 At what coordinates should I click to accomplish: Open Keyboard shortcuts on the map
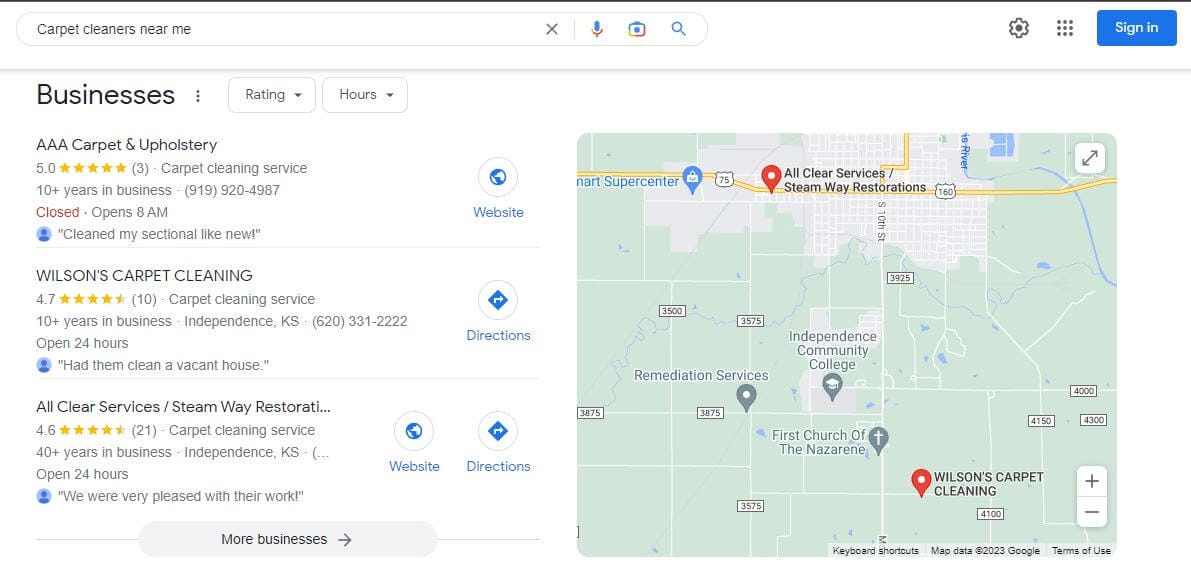[x=875, y=551]
